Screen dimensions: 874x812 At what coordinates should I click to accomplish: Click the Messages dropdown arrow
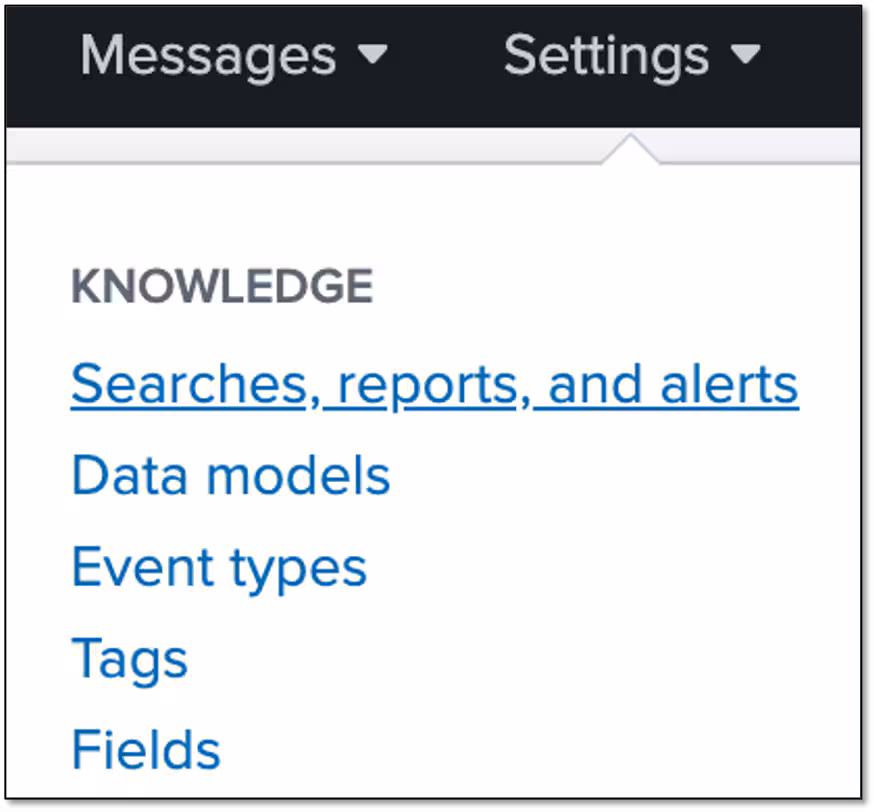372,56
